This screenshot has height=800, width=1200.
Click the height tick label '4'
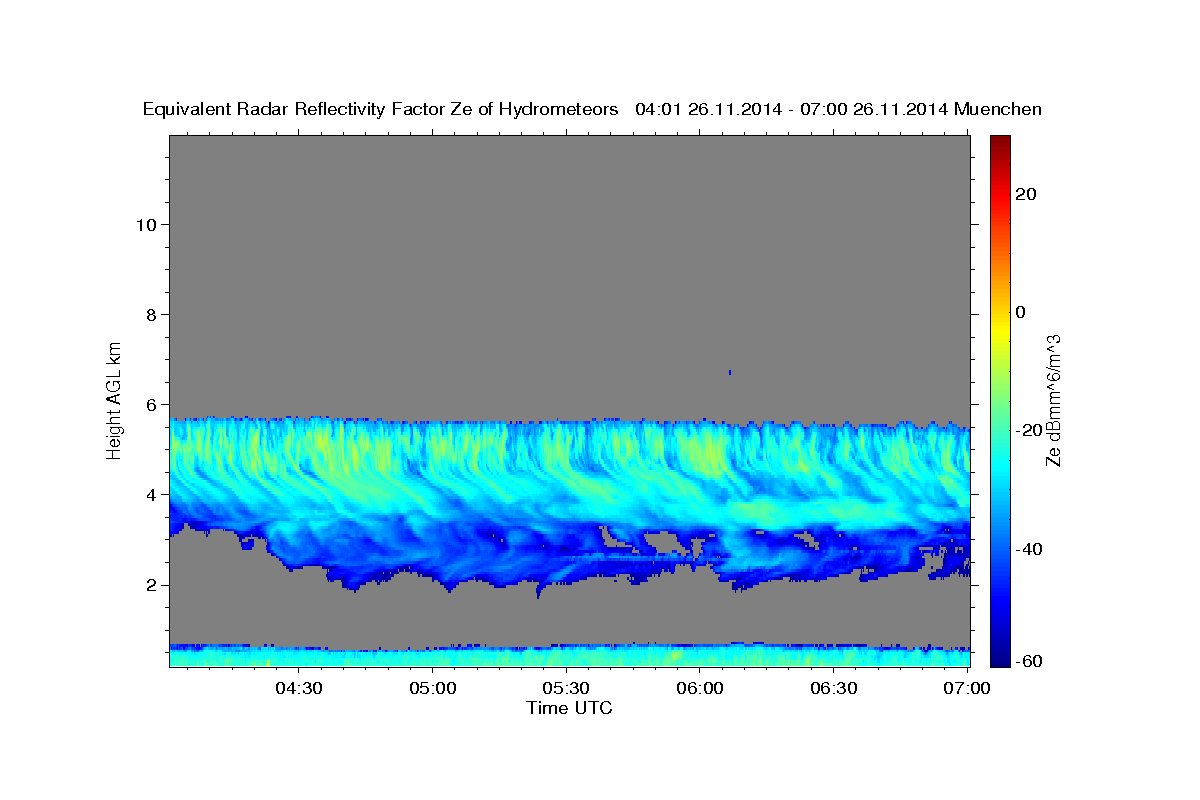point(149,495)
